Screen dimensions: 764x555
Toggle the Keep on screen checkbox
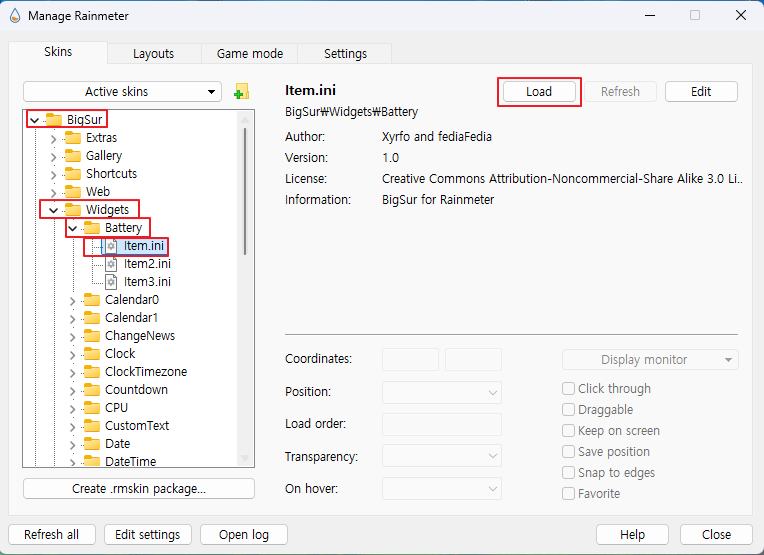pyautogui.click(x=568, y=430)
